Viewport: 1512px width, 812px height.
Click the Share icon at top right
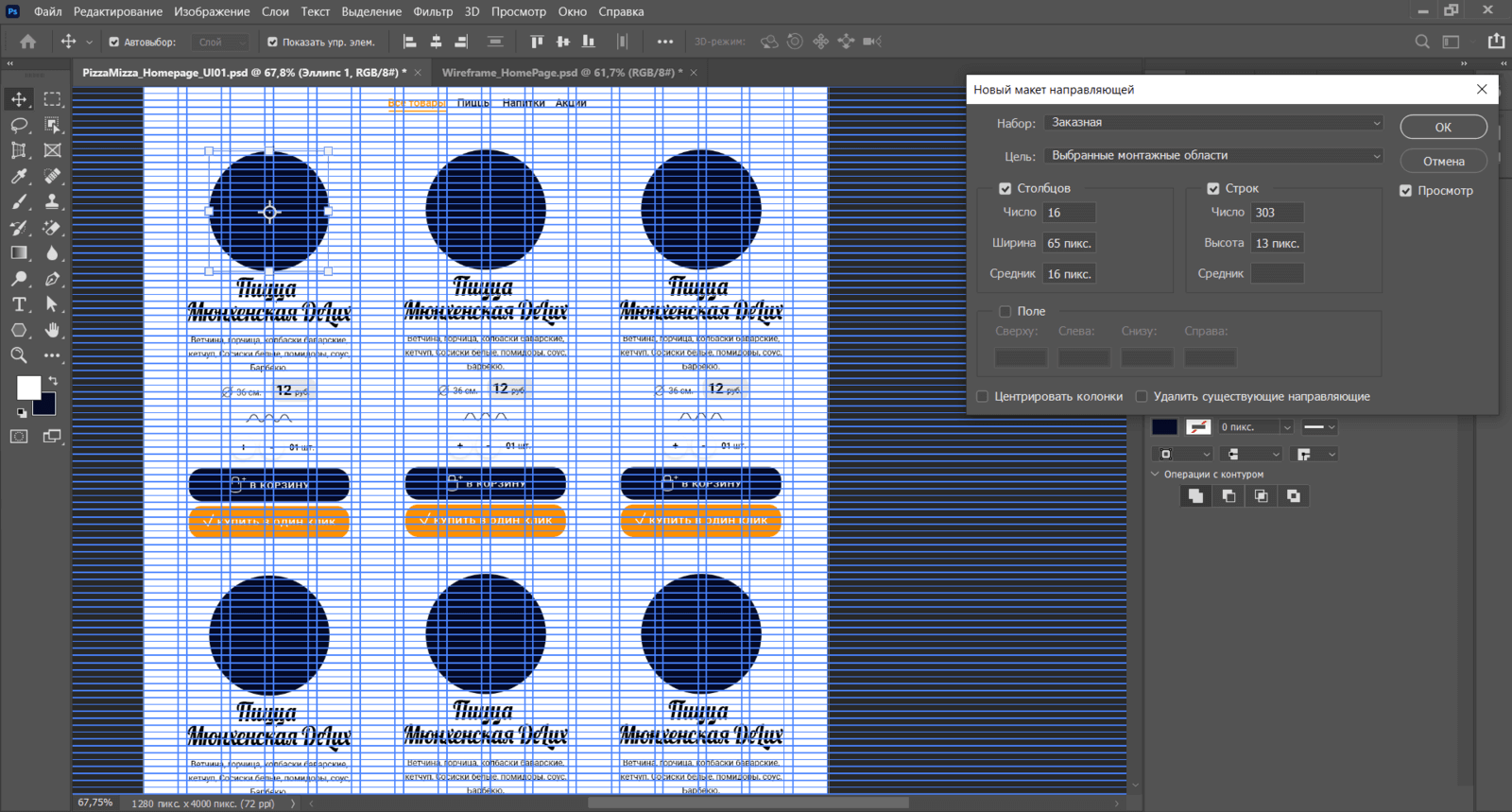(1496, 42)
